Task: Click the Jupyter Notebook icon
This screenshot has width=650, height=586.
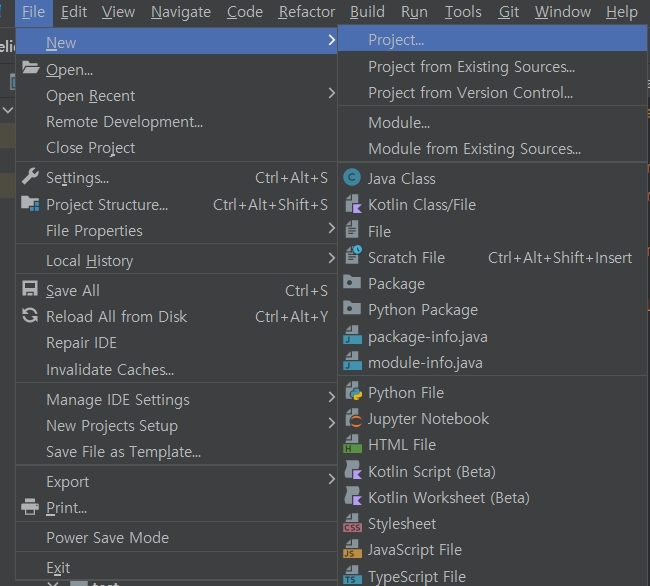Action: coord(351,419)
